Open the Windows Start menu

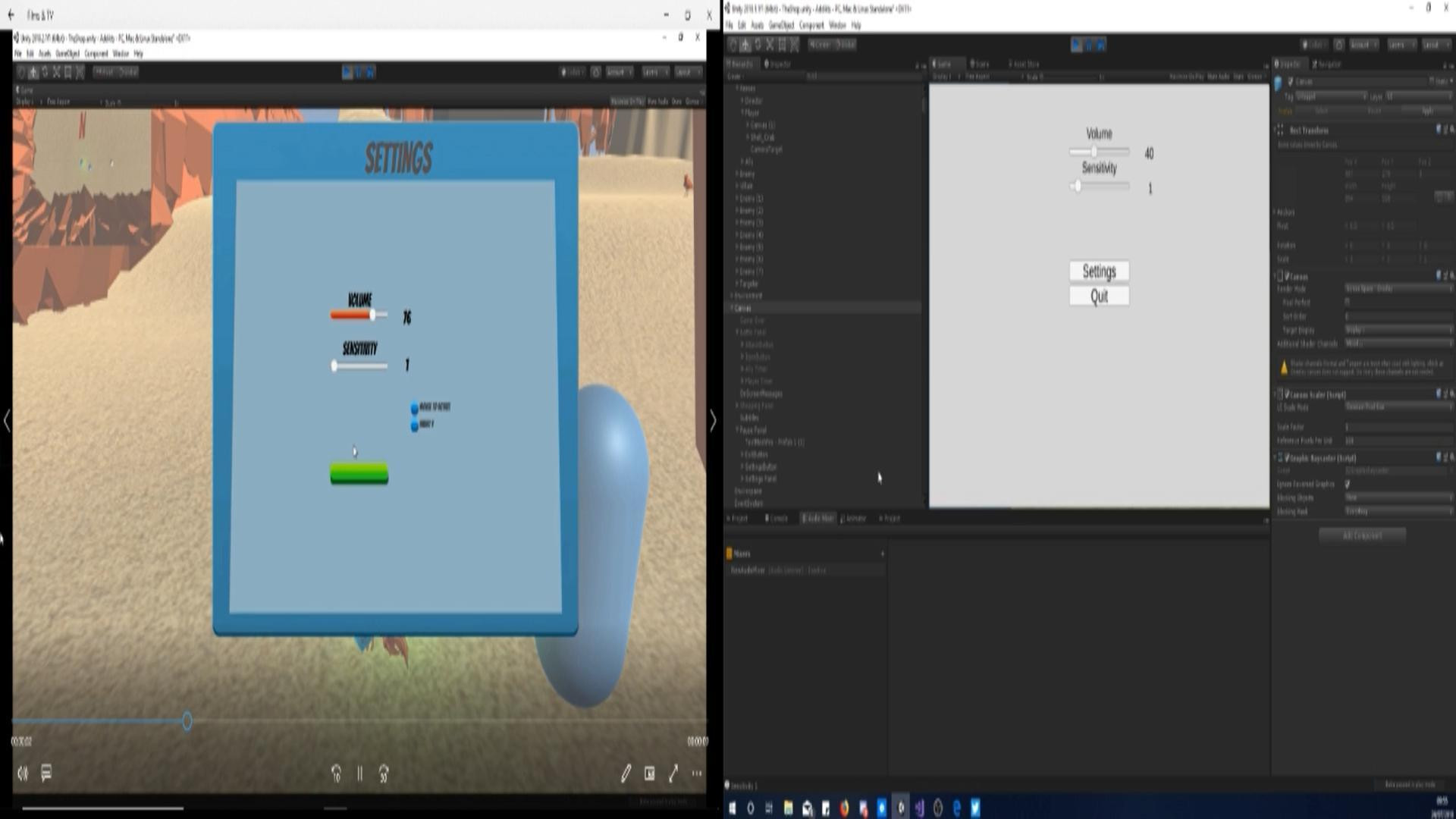(733, 808)
